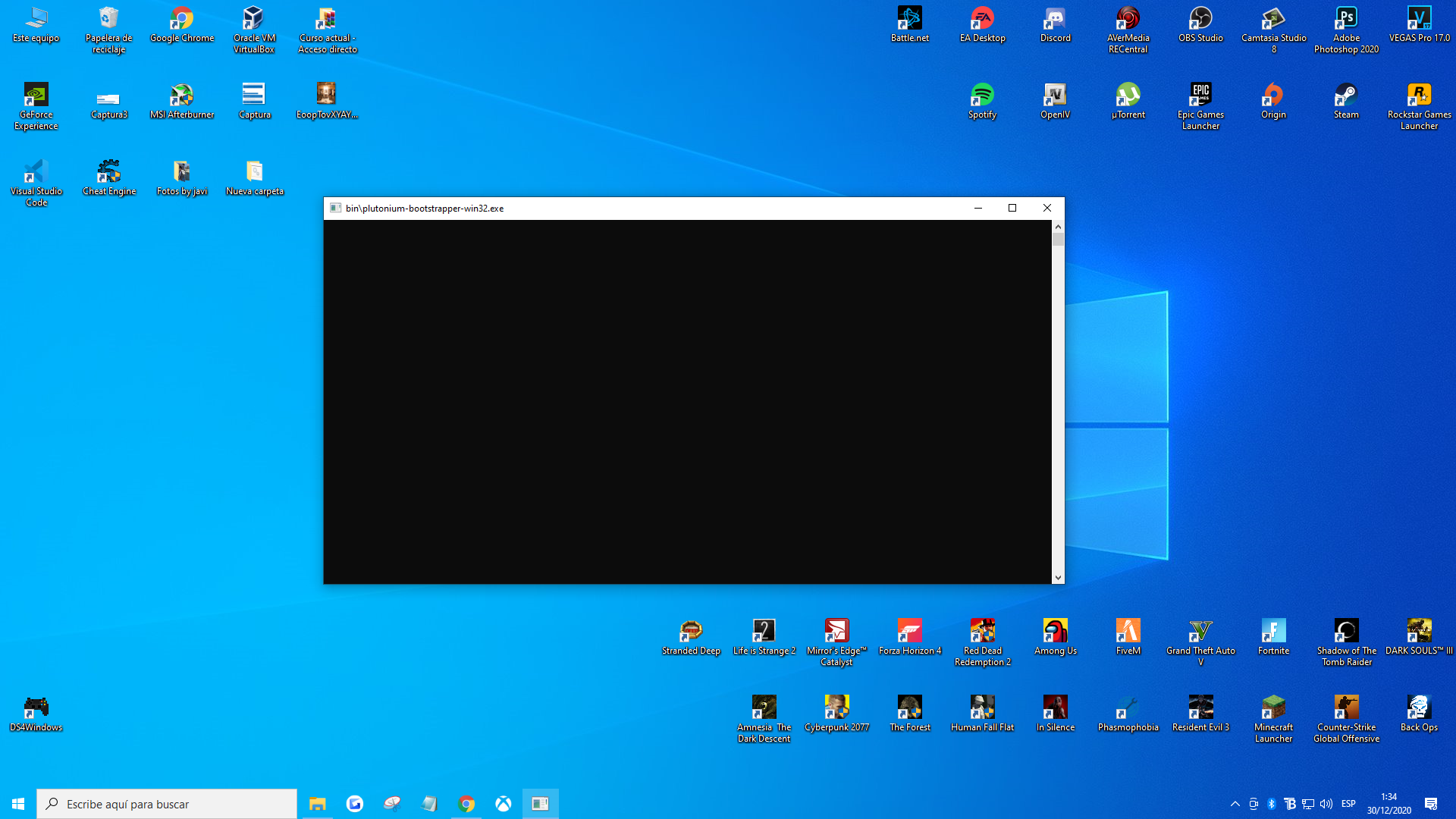The width and height of the screenshot is (1456, 819).
Task: Select the Among Us desktop icon
Action: (1056, 638)
